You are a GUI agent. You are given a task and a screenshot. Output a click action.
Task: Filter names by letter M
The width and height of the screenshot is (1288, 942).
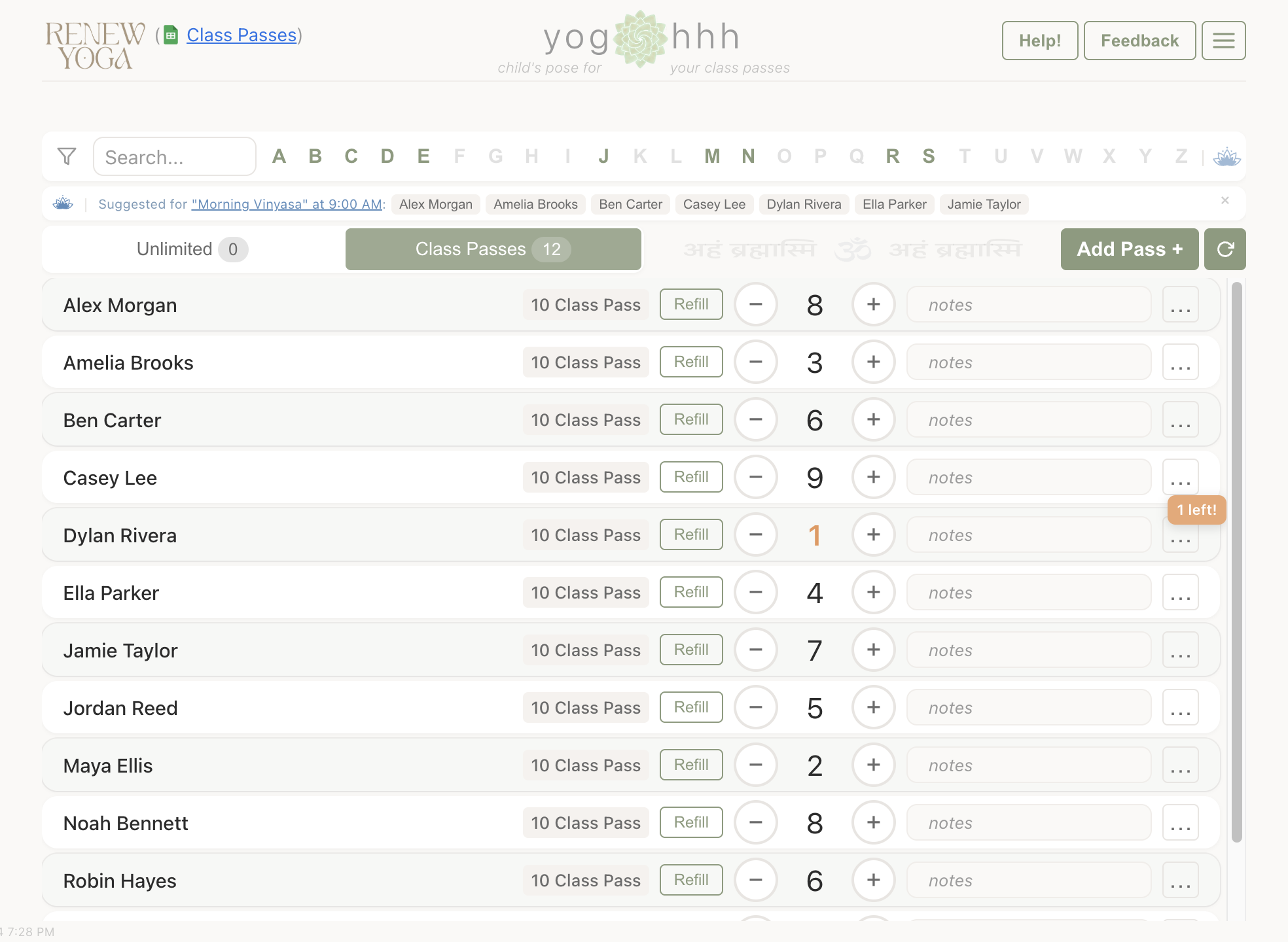[x=712, y=156]
